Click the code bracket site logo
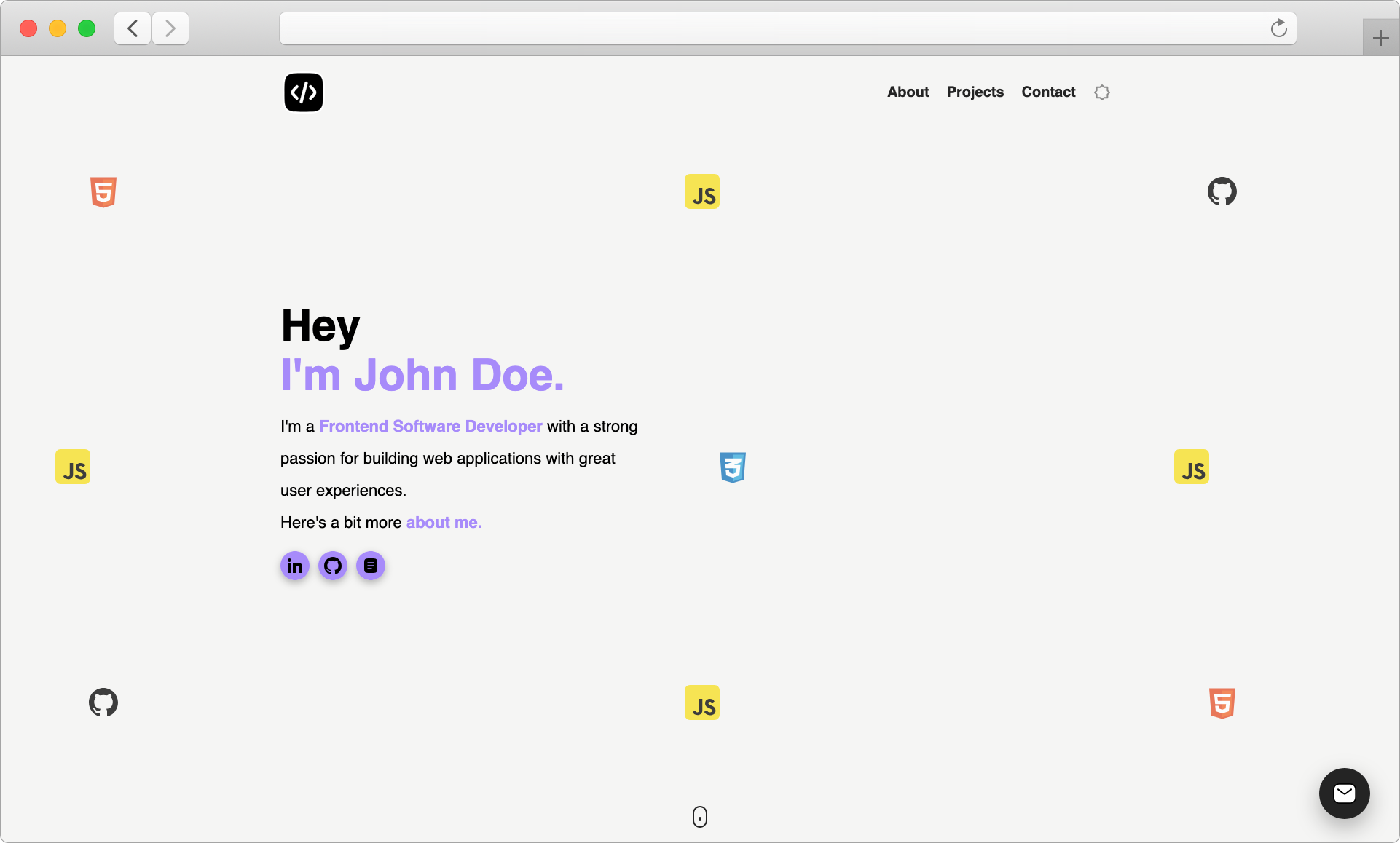 304,92
